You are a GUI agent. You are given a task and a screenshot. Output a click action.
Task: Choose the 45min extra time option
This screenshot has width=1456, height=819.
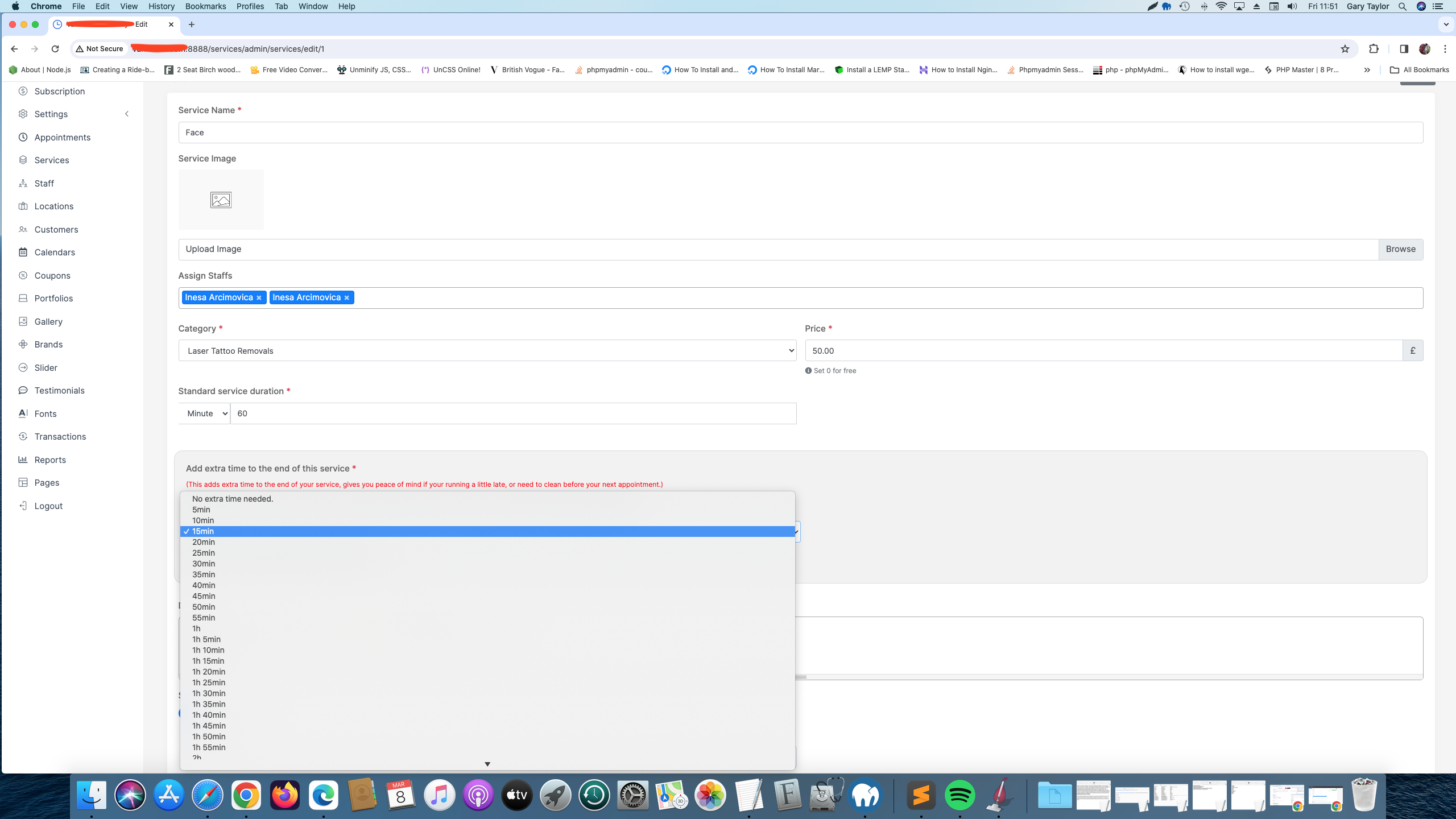(487, 596)
